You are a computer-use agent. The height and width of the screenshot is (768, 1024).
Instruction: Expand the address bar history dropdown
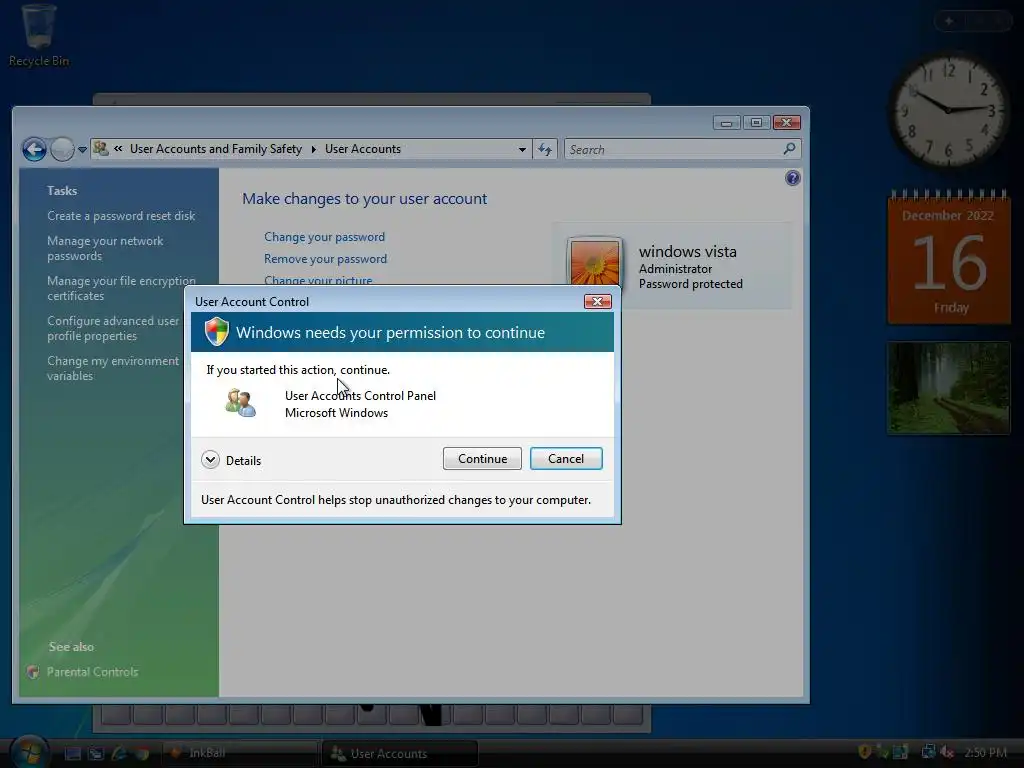coord(522,150)
